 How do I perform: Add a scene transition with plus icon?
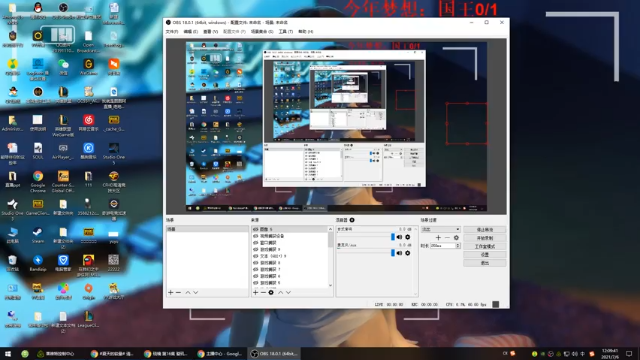[438, 238]
